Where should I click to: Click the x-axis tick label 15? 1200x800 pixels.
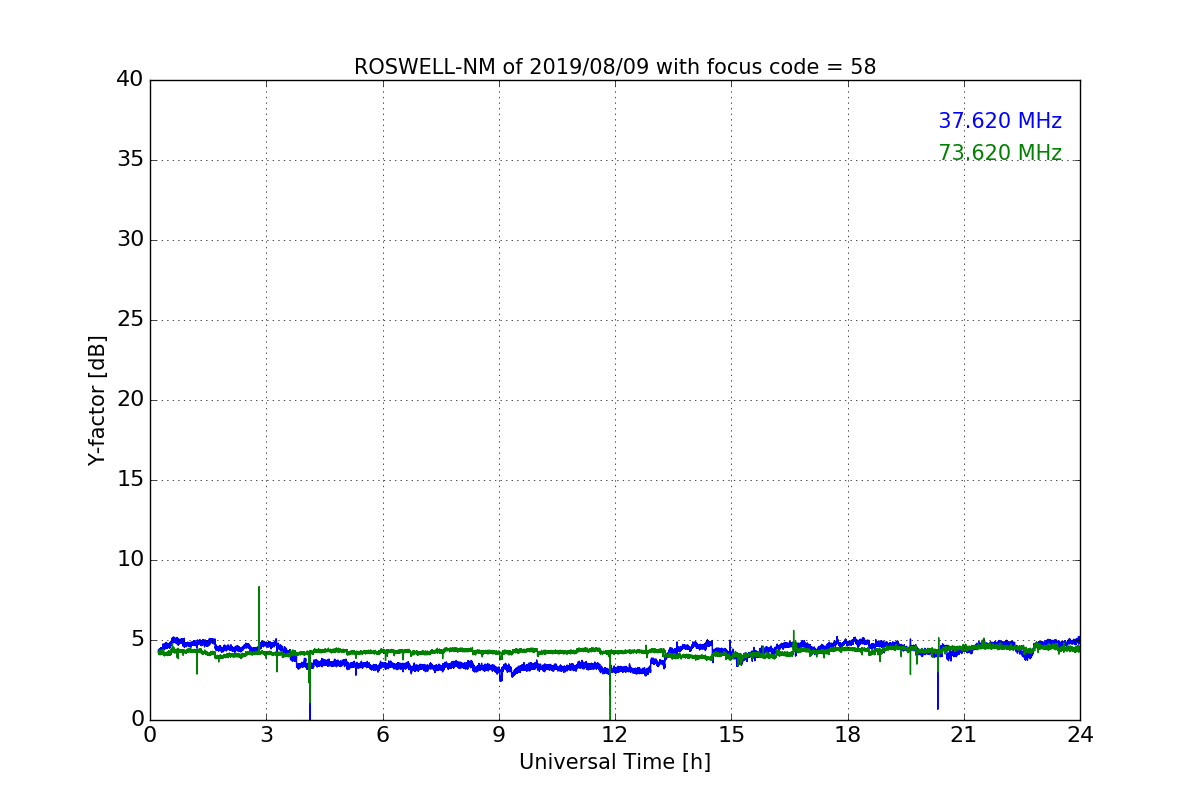731,735
